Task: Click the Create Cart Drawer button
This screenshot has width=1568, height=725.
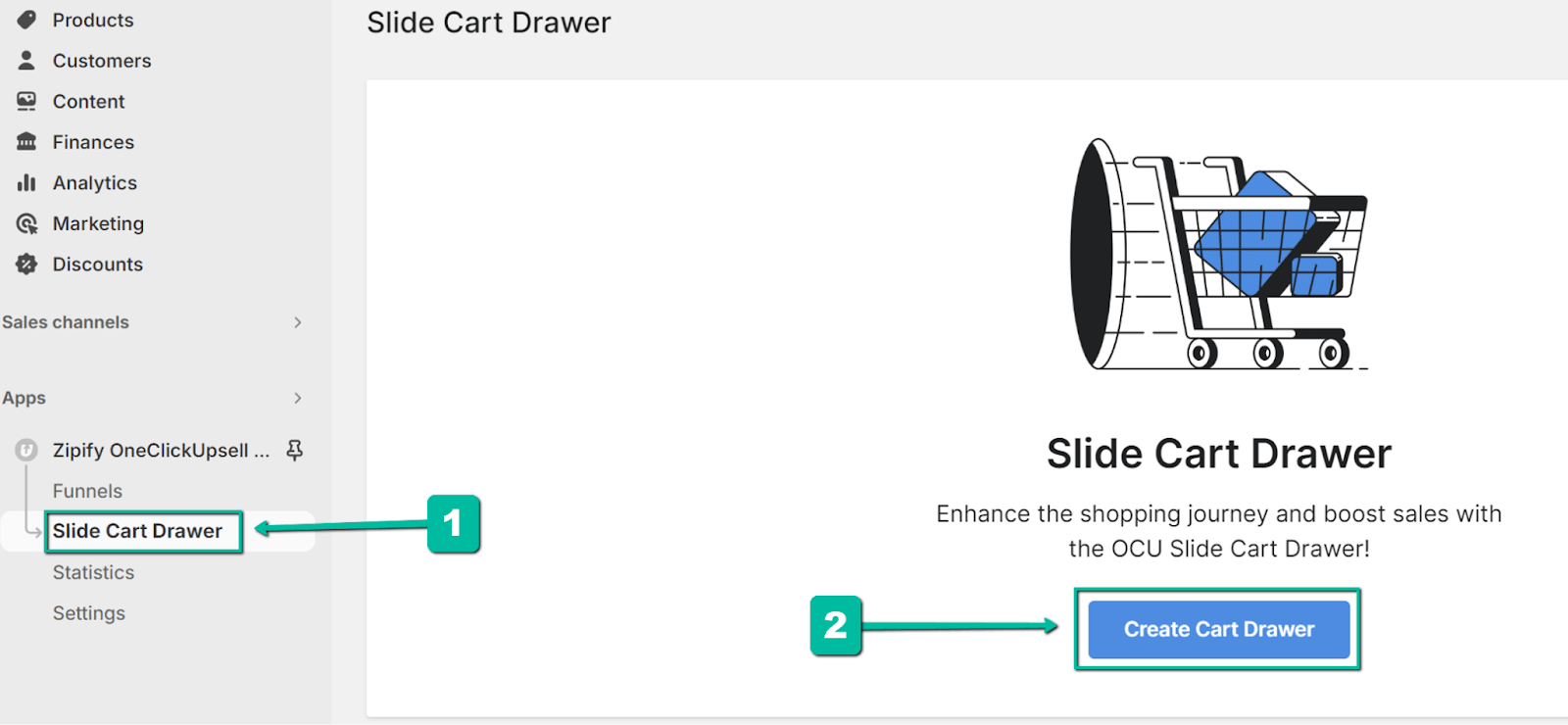Action: click(1217, 629)
